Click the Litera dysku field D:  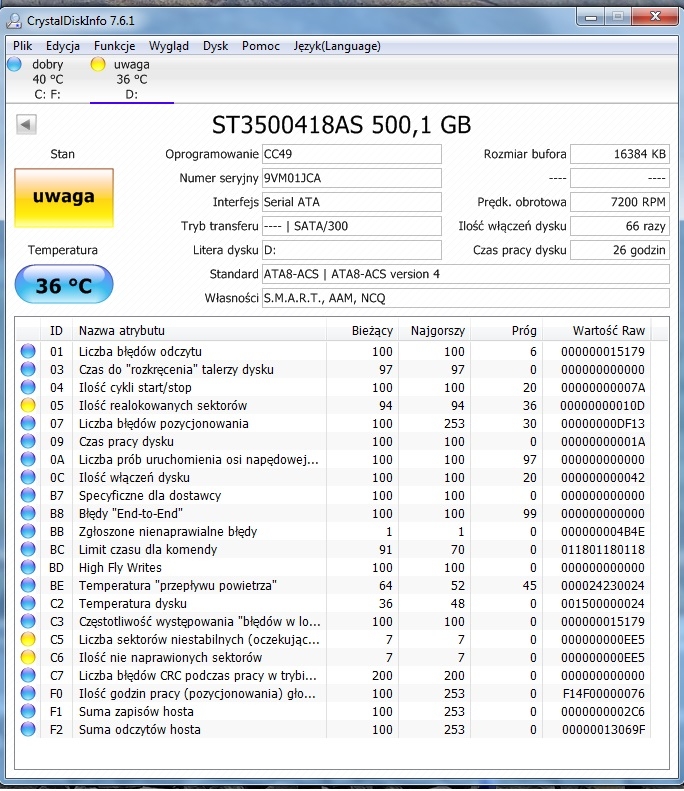[x=352, y=250]
